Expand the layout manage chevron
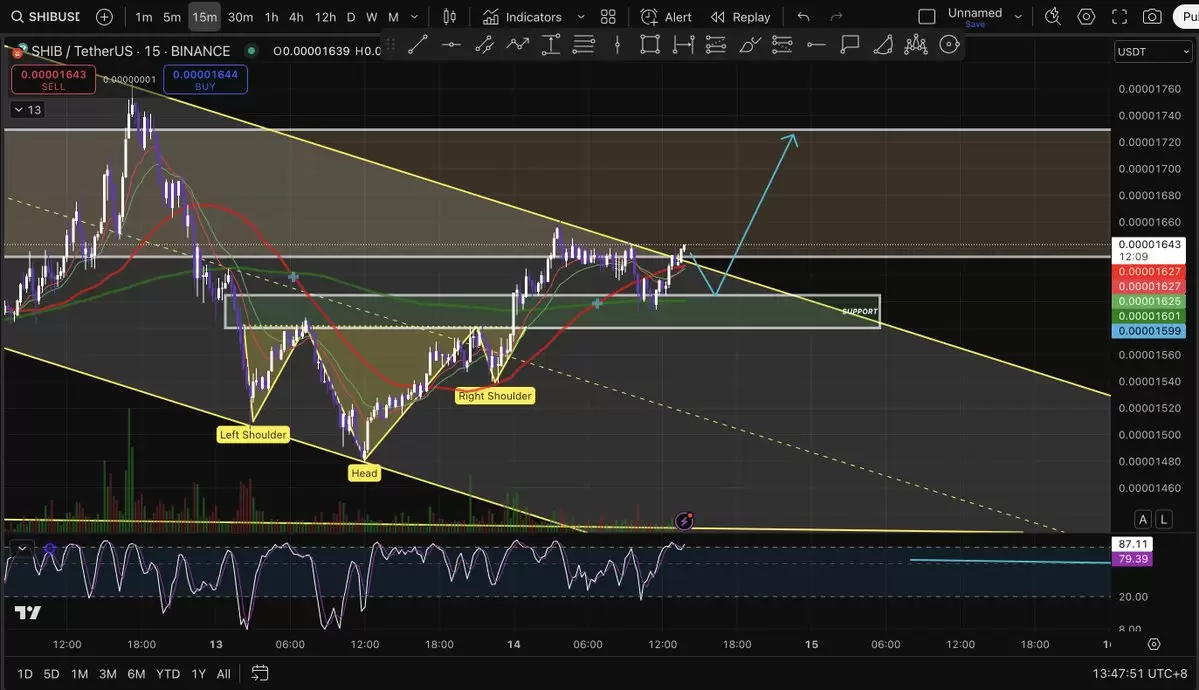1199x690 pixels. click(x=1018, y=17)
